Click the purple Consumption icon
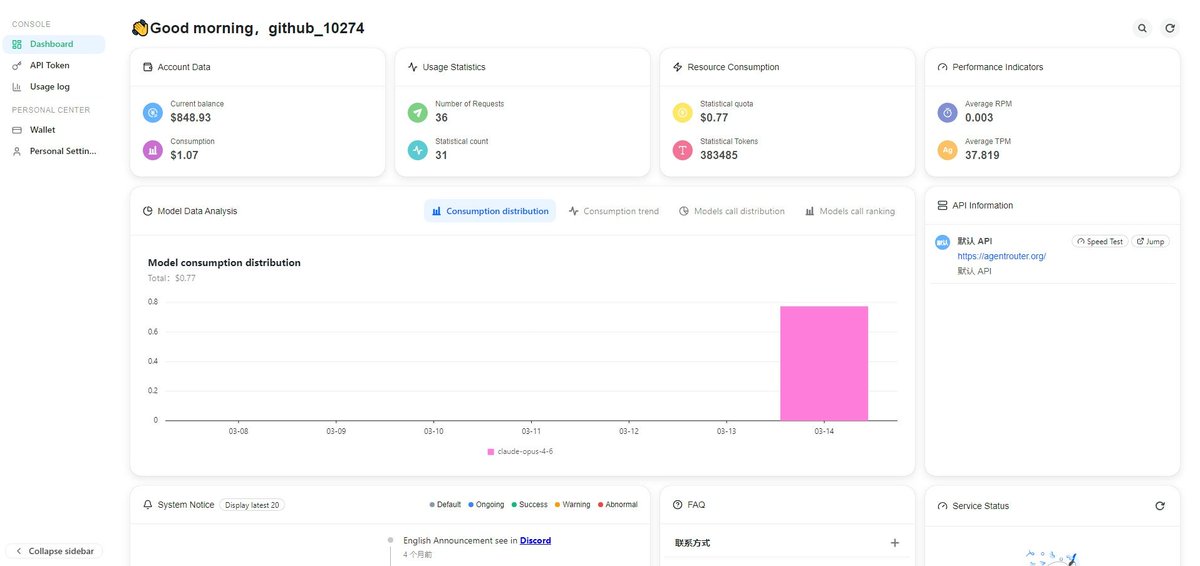This screenshot has height=566, width=1200. tap(152, 150)
